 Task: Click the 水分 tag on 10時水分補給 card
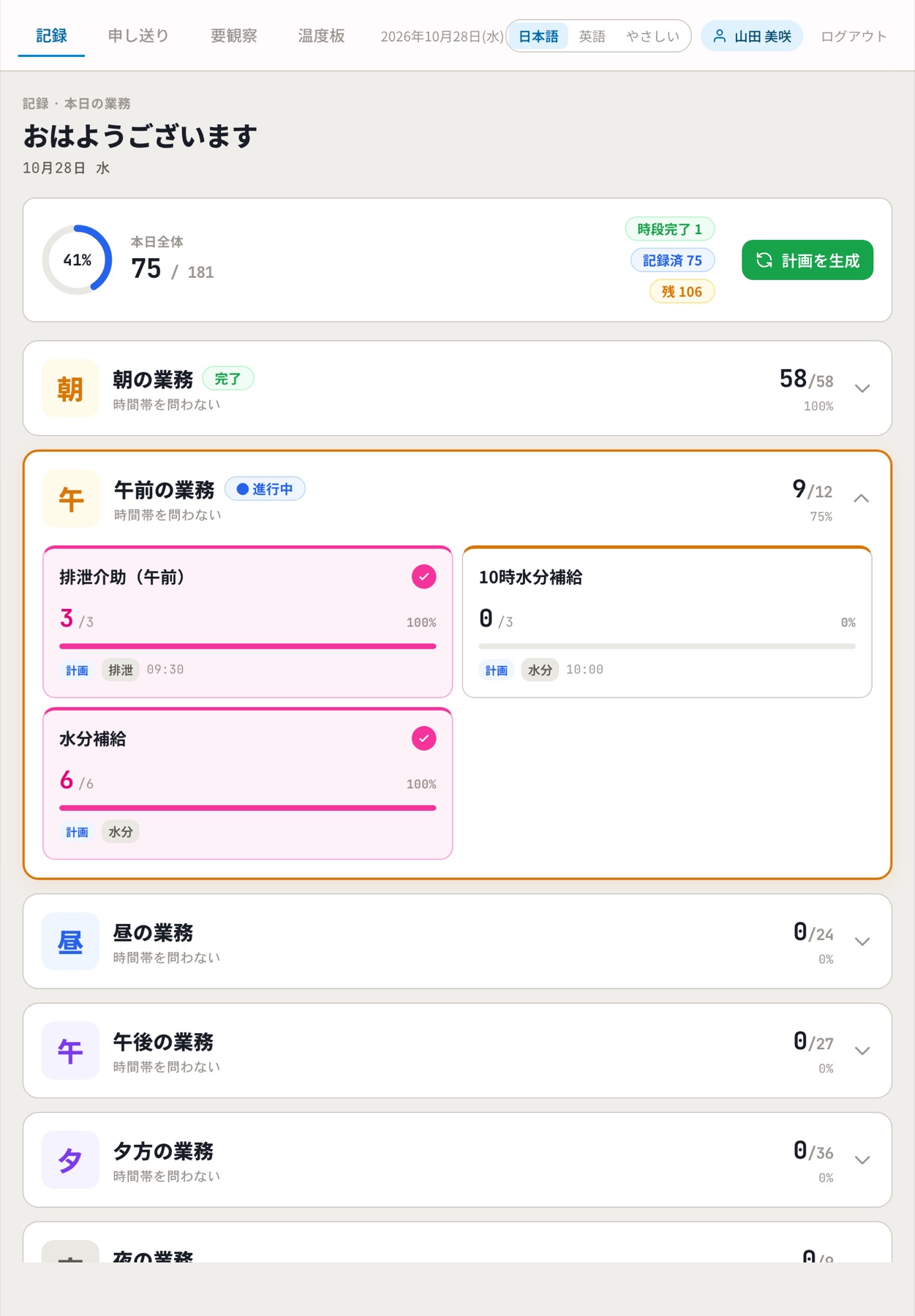540,670
